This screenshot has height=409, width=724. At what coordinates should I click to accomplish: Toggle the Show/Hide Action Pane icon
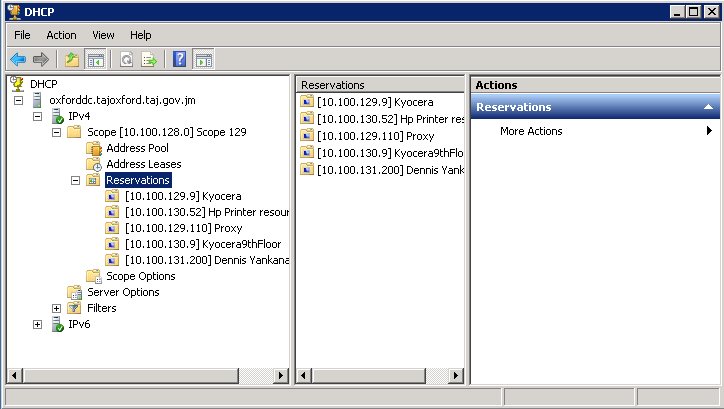click(204, 60)
